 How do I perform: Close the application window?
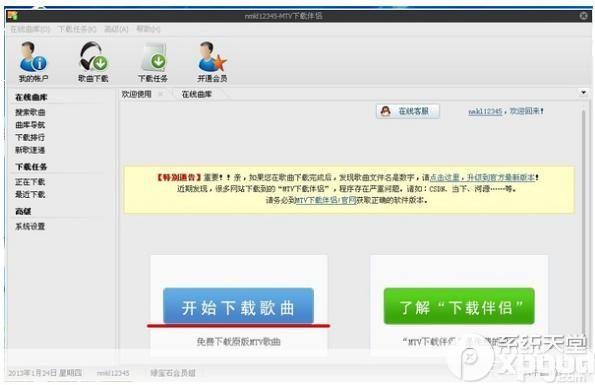coord(584,16)
